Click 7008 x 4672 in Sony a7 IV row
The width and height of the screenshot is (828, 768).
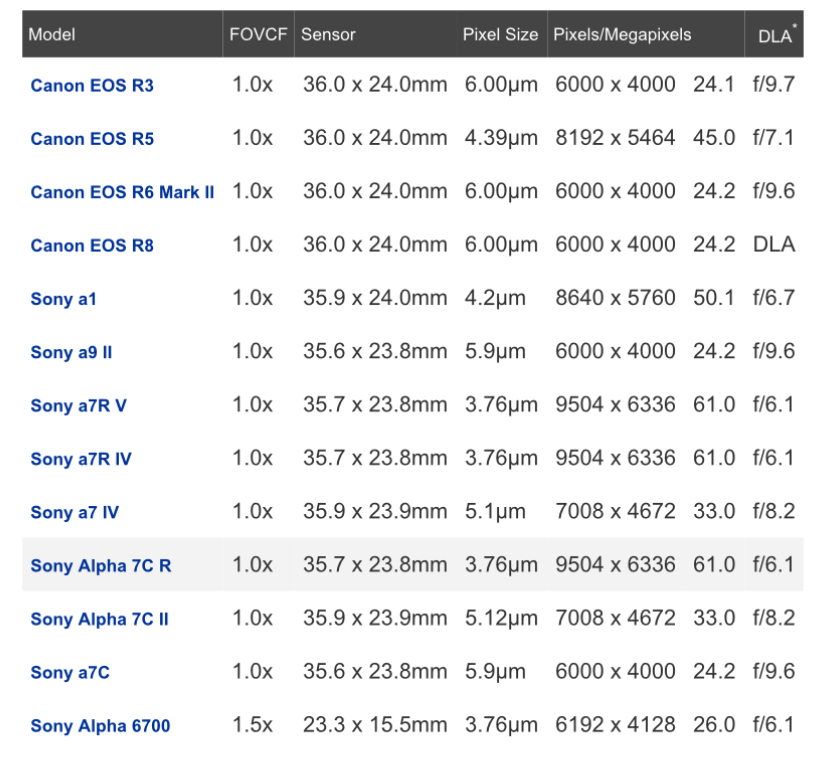click(615, 511)
